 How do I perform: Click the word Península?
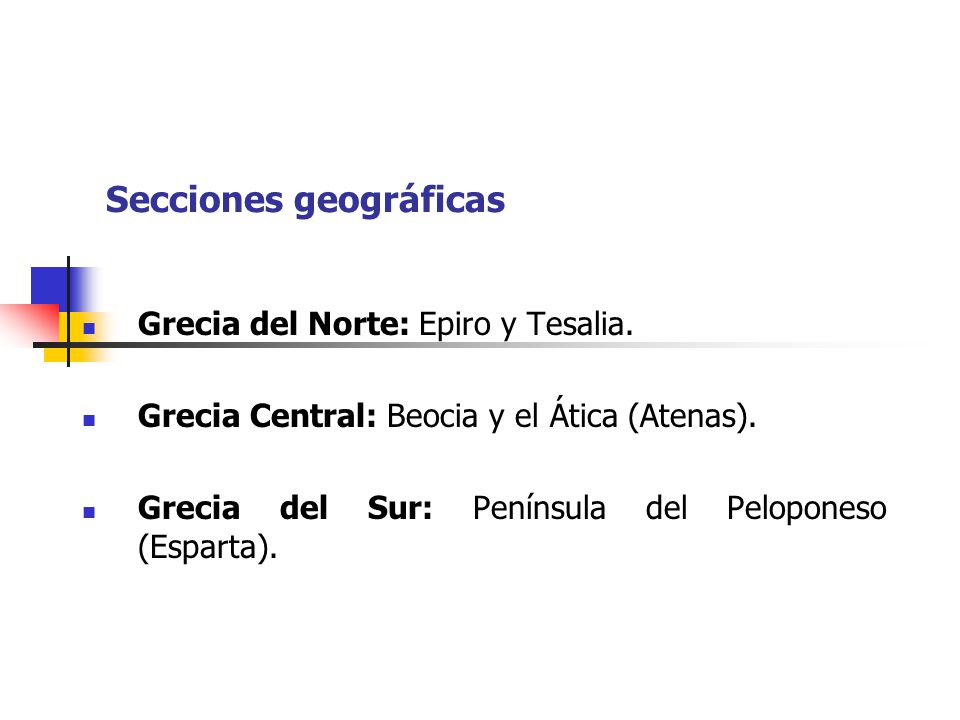[539, 508]
